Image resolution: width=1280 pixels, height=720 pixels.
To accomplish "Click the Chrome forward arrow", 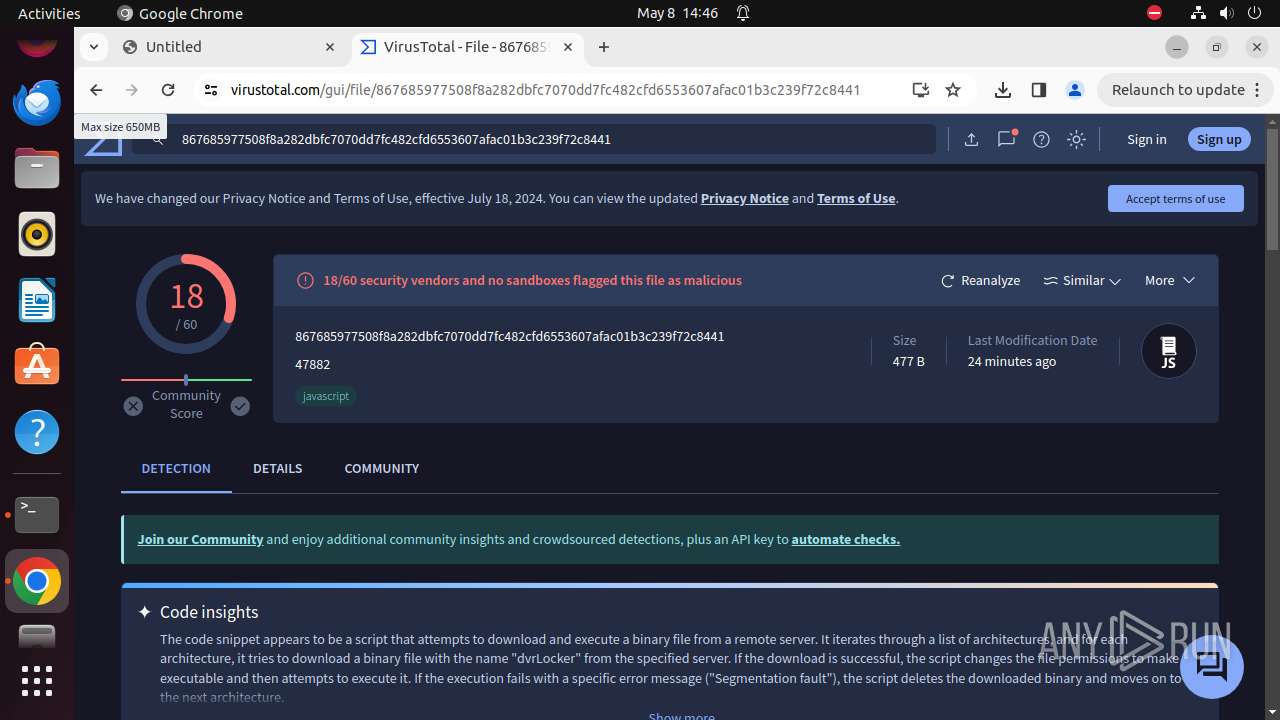I will [132, 90].
